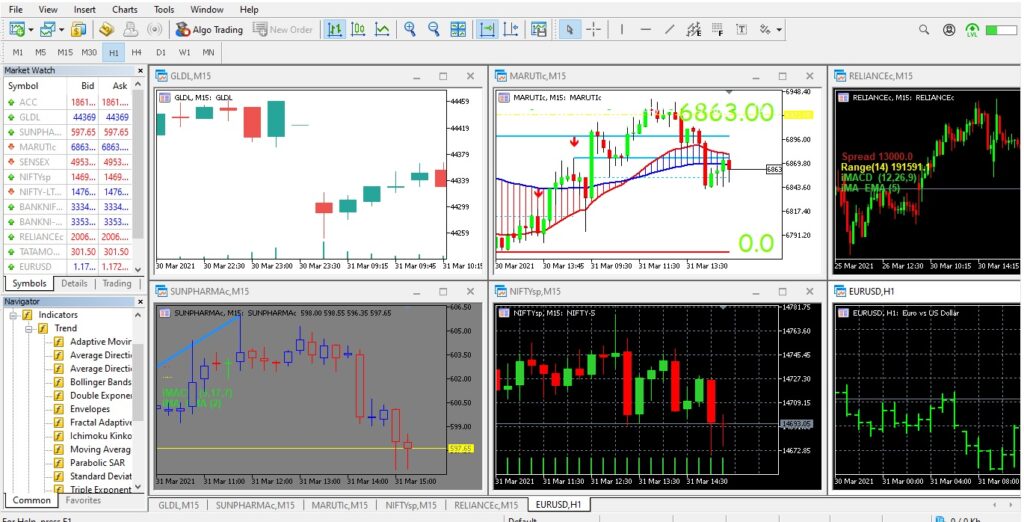Image resolution: width=1024 pixels, height=522 pixels.
Task: Open the New Chart toolbar icon
Action: click(18, 29)
